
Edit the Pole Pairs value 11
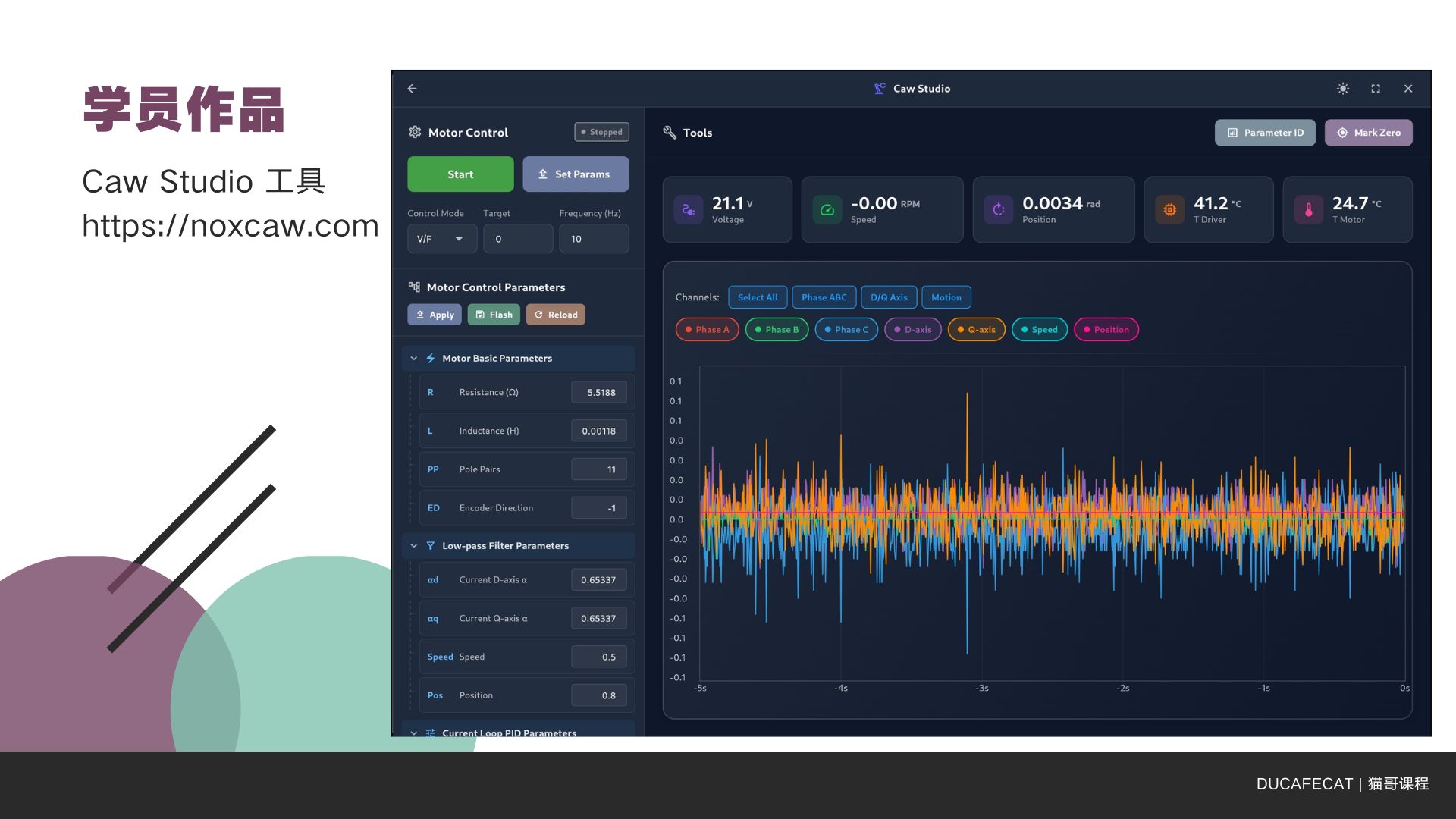599,469
